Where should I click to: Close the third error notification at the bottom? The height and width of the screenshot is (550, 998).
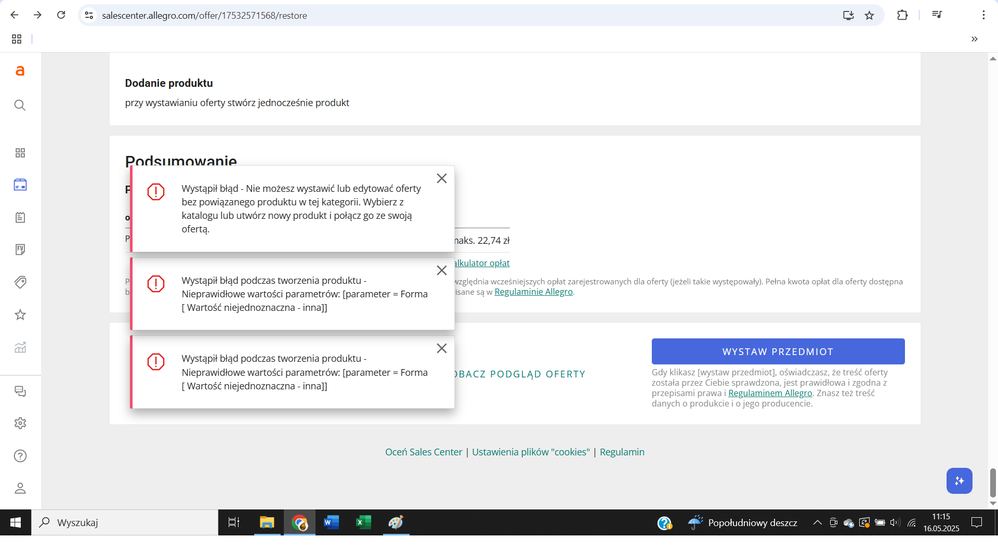(x=442, y=349)
